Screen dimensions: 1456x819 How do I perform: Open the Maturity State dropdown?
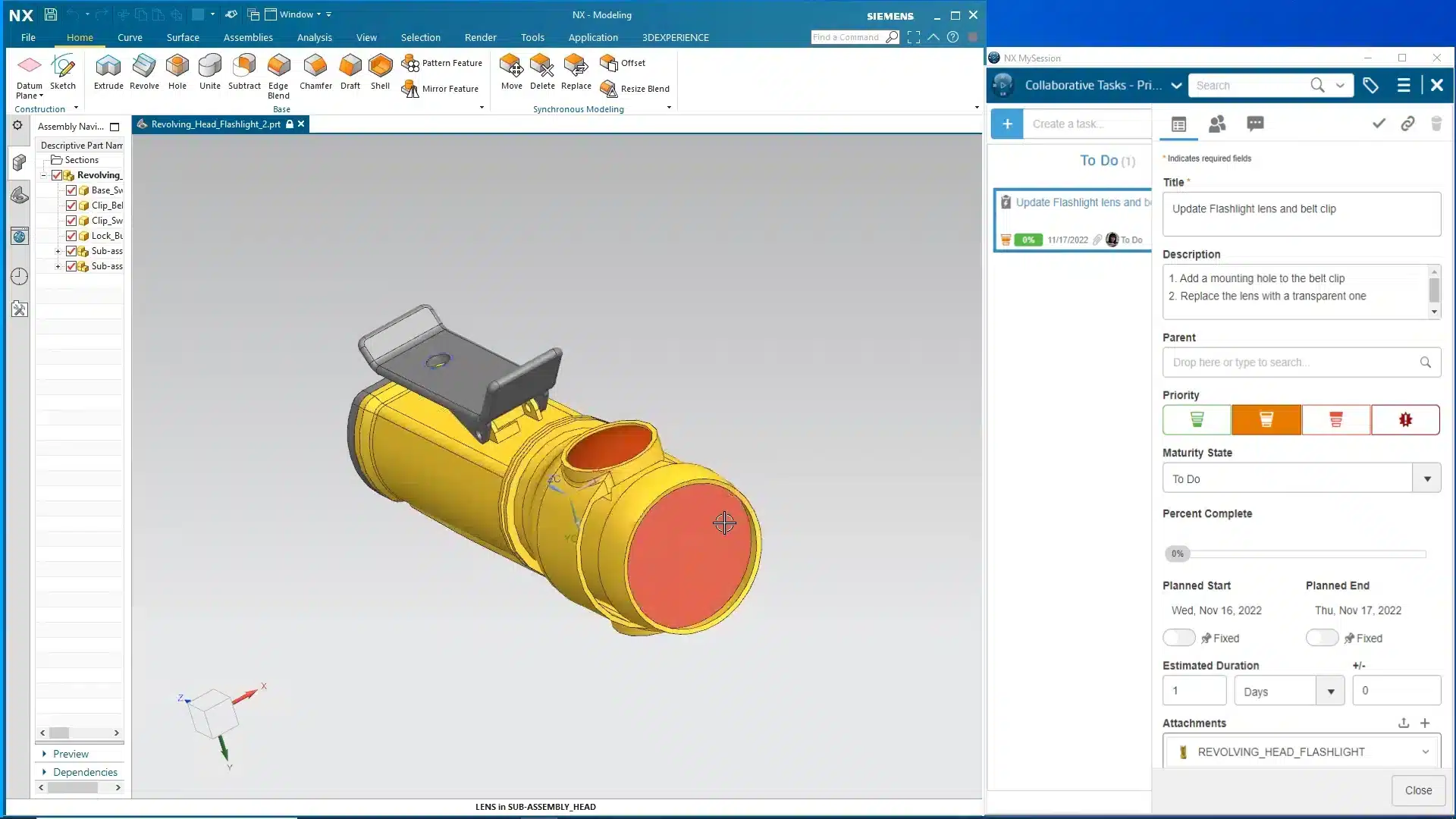tap(1426, 479)
